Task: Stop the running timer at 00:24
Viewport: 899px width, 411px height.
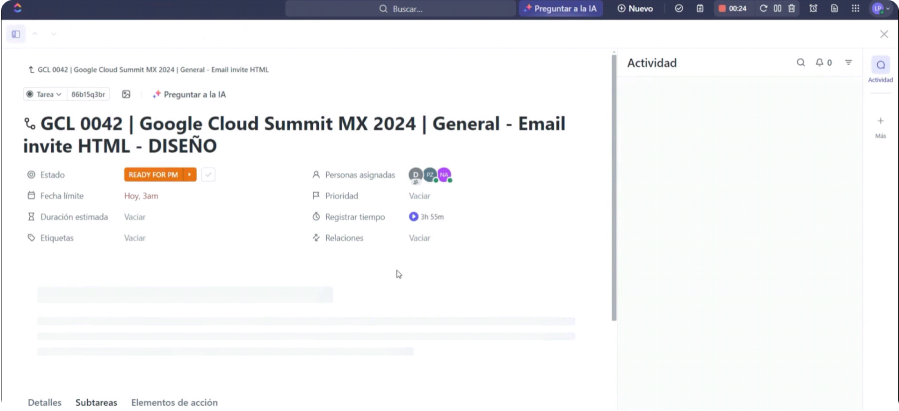Action: [x=722, y=9]
